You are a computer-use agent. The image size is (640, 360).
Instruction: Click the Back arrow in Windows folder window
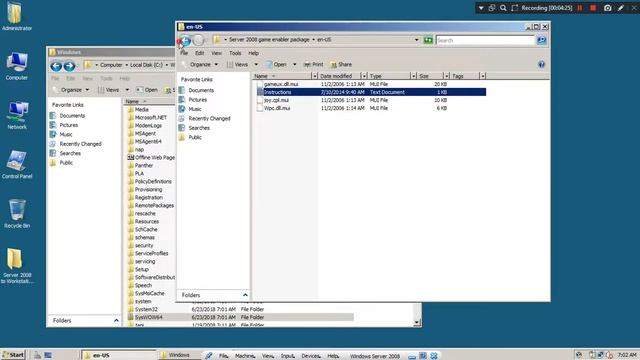tap(56, 66)
